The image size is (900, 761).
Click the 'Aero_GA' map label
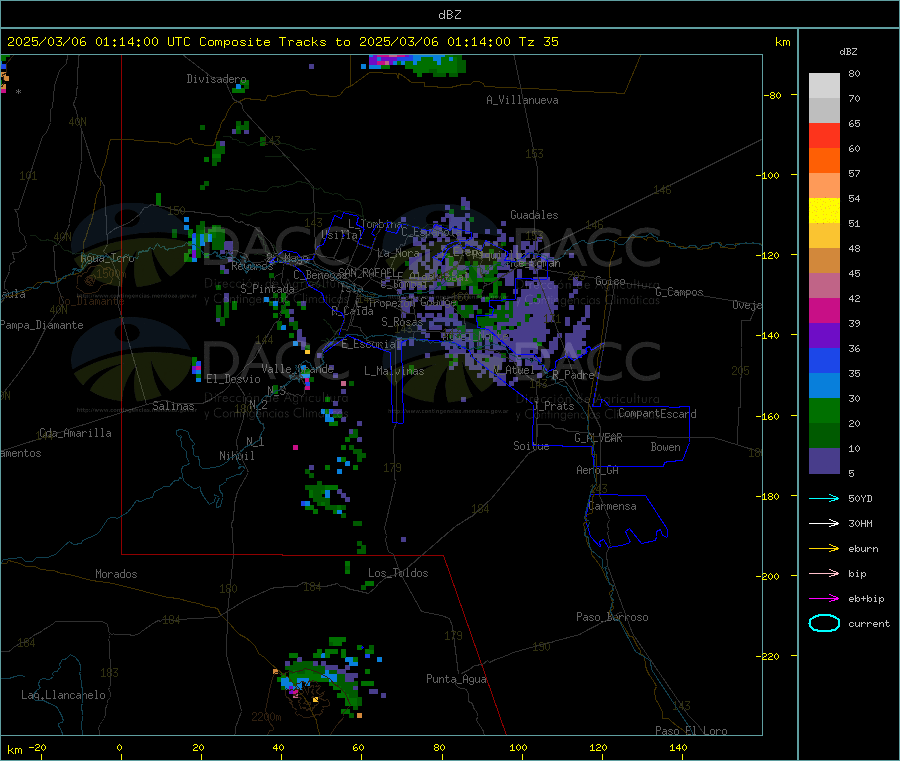click(x=598, y=470)
